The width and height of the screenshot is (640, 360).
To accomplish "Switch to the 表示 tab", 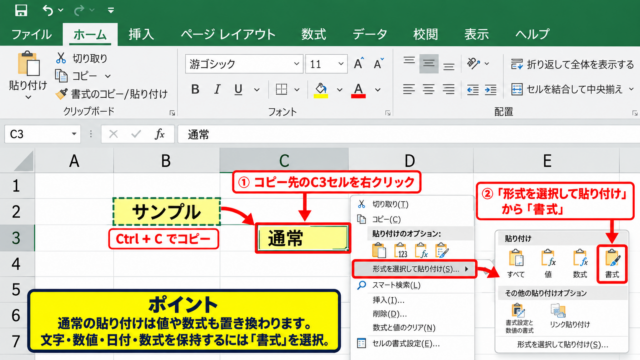I will (476, 34).
